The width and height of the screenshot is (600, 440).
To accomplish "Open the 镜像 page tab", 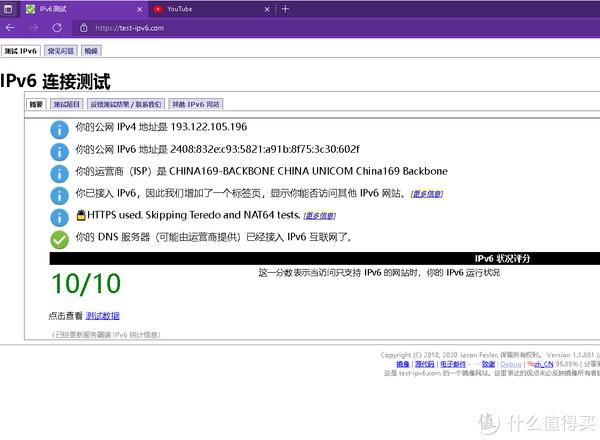I will coord(91,51).
